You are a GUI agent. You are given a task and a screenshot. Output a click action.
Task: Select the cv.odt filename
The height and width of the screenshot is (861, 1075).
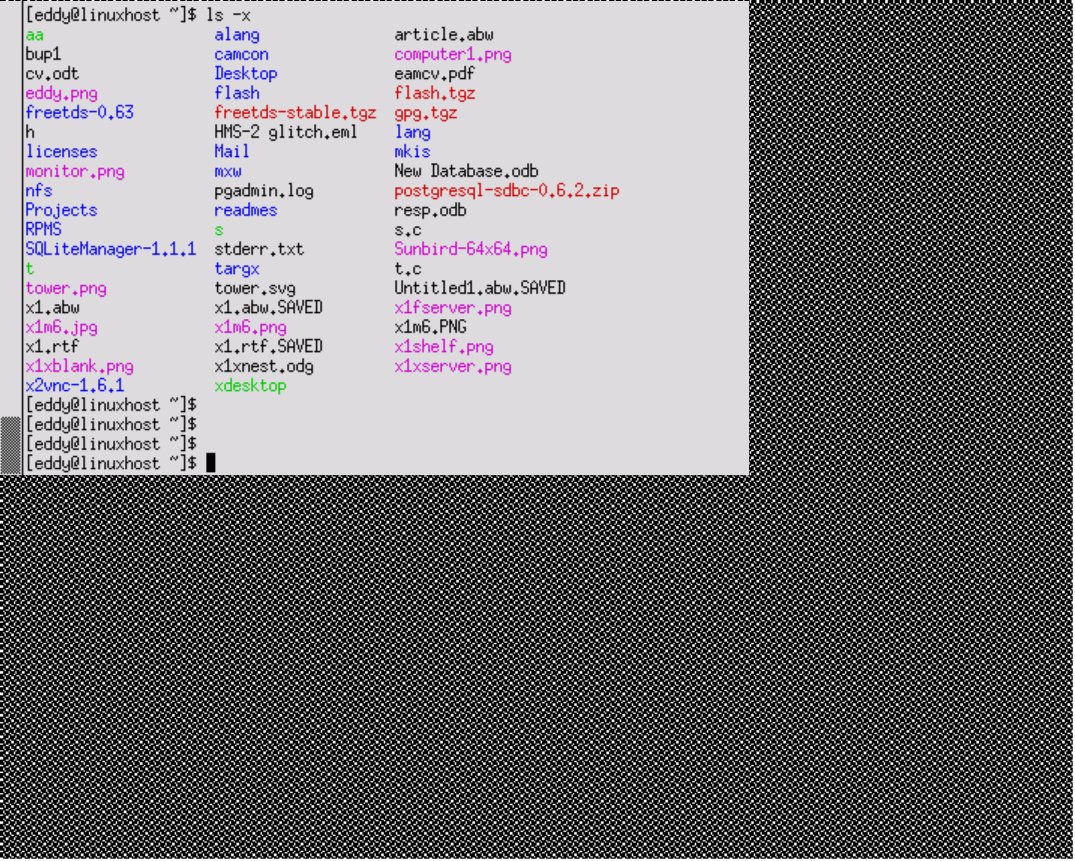click(49, 73)
